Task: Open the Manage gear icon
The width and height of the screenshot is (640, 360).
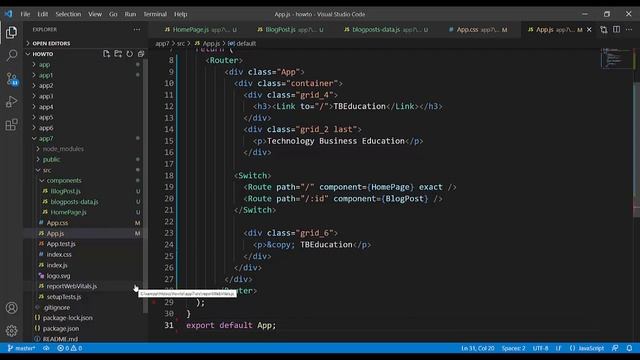Action: [x=11, y=330]
